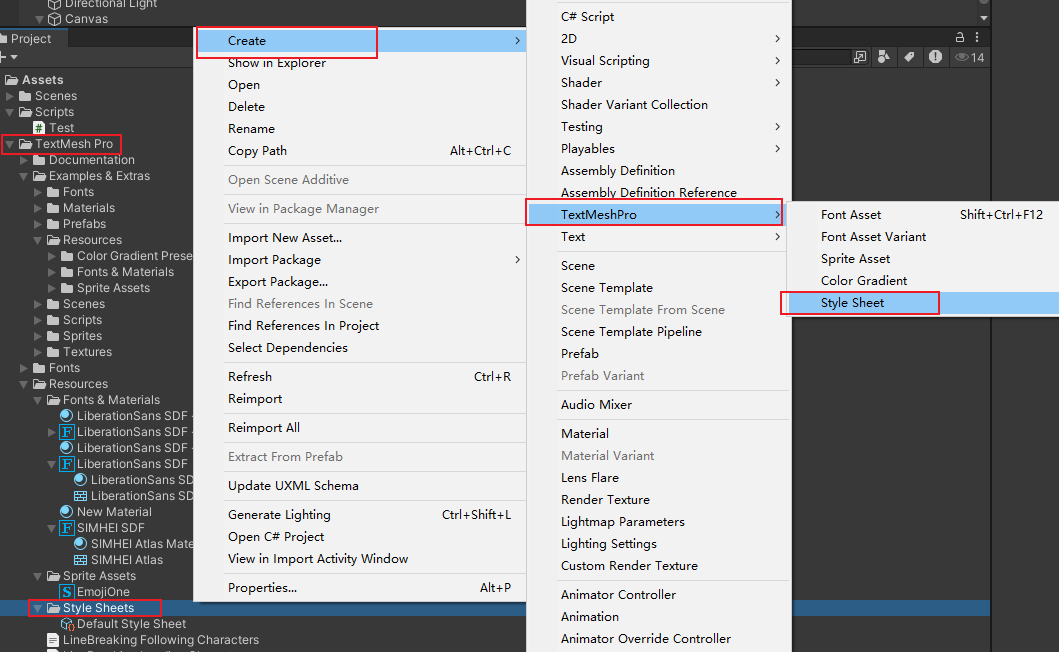Image resolution: width=1059 pixels, height=652 pixels.
Task: Select the Fonts & Materials folder under Resources
Action: click(111, 400)
